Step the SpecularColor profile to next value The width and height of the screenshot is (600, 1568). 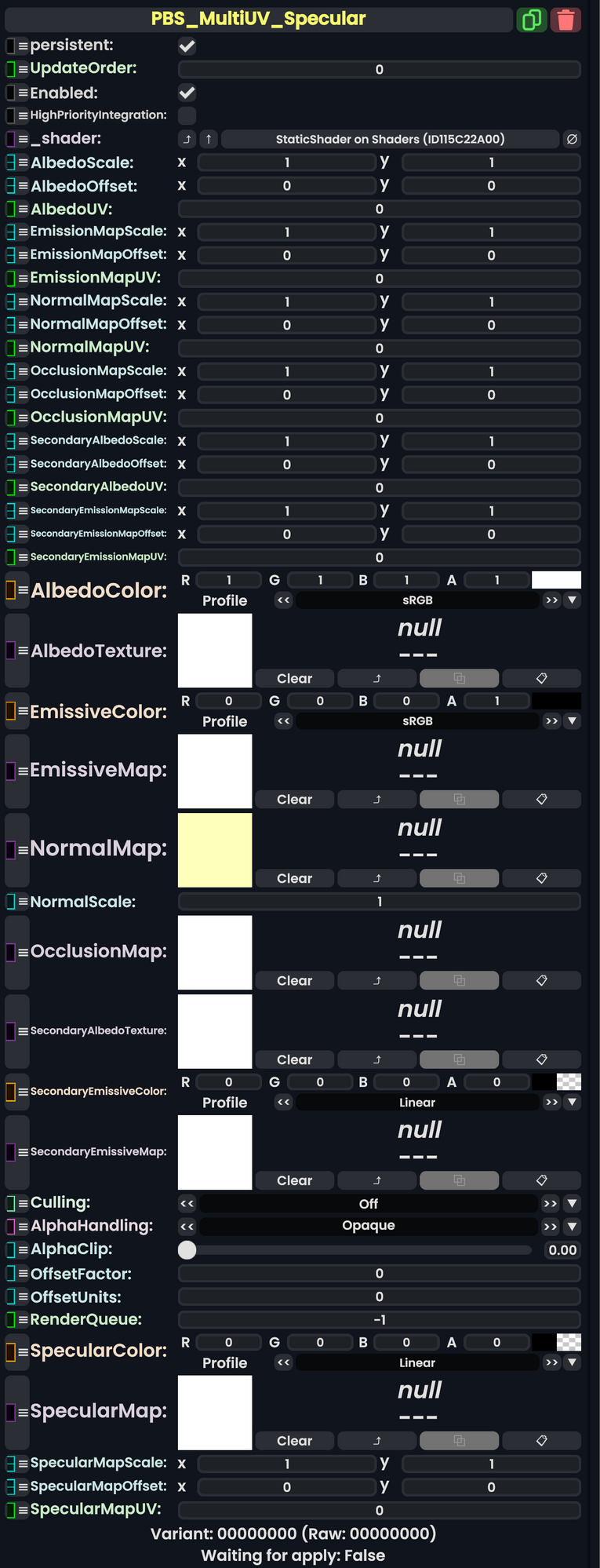click(x=551, y=1362)
